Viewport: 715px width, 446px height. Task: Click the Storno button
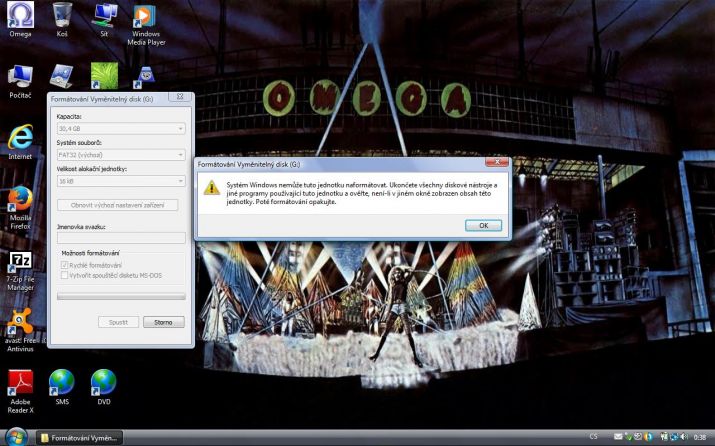(x=164, y=322)
